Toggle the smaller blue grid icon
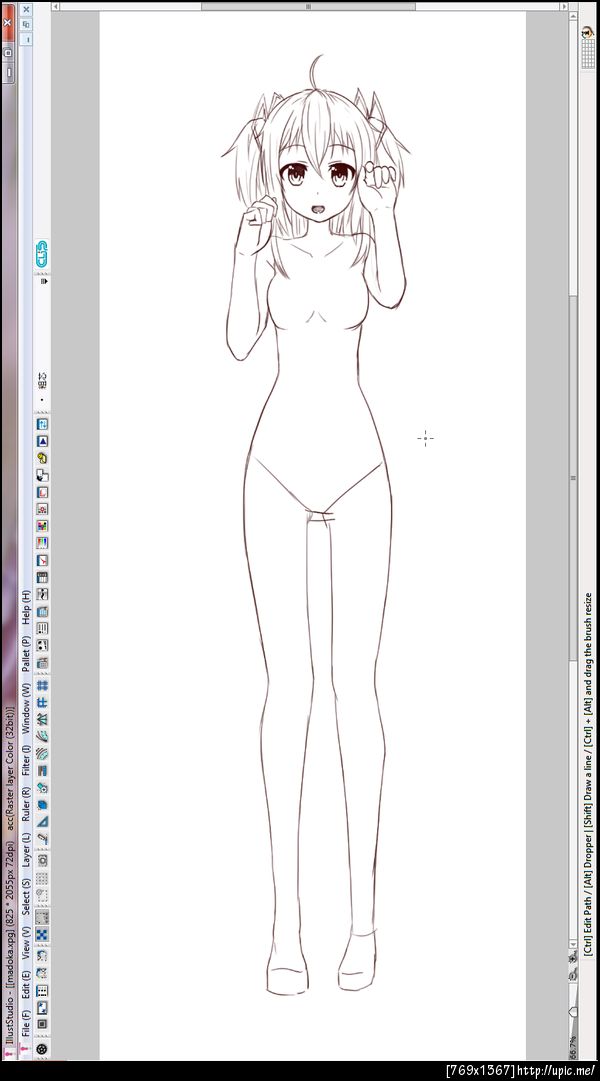Screen dimensions: 600x1081 coord(42,703)
